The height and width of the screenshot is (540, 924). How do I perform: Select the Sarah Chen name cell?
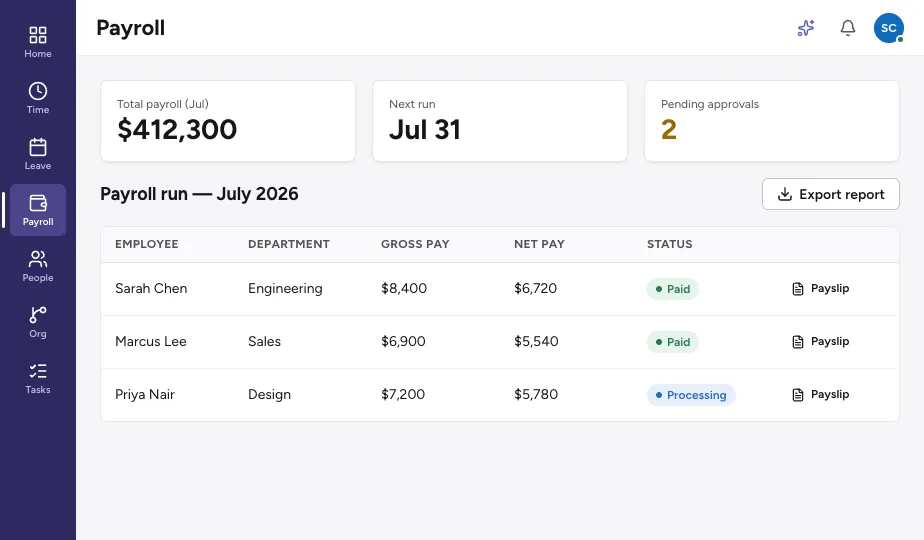point(151,288)
